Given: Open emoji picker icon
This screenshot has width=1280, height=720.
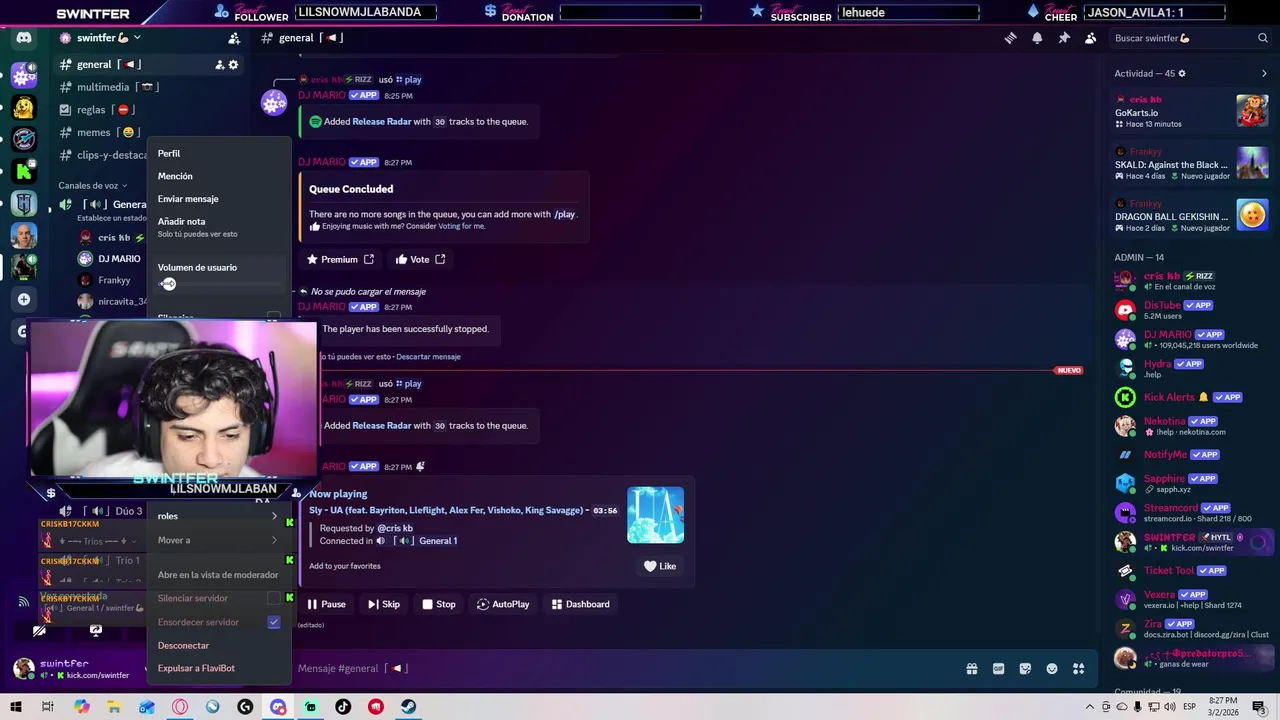Looking at the screenshot, I should click(1052, 669).
